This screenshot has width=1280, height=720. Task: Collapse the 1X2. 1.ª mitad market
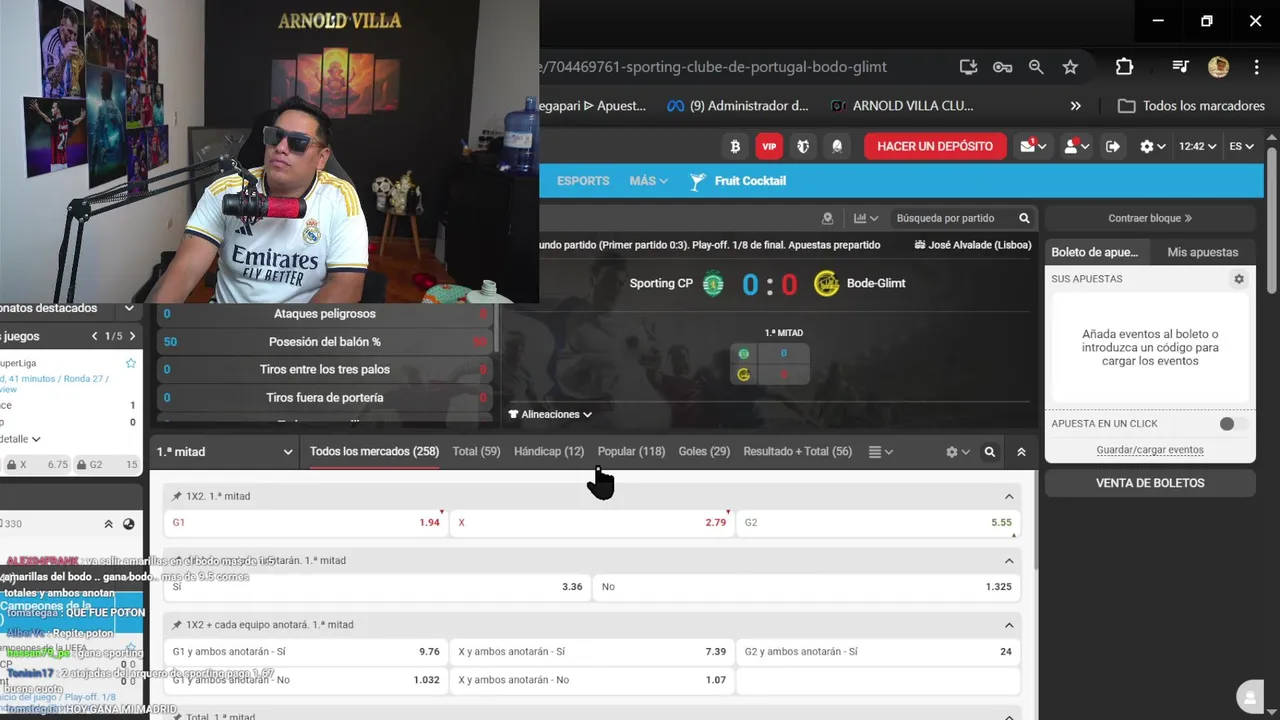[x=1009, y=497]
